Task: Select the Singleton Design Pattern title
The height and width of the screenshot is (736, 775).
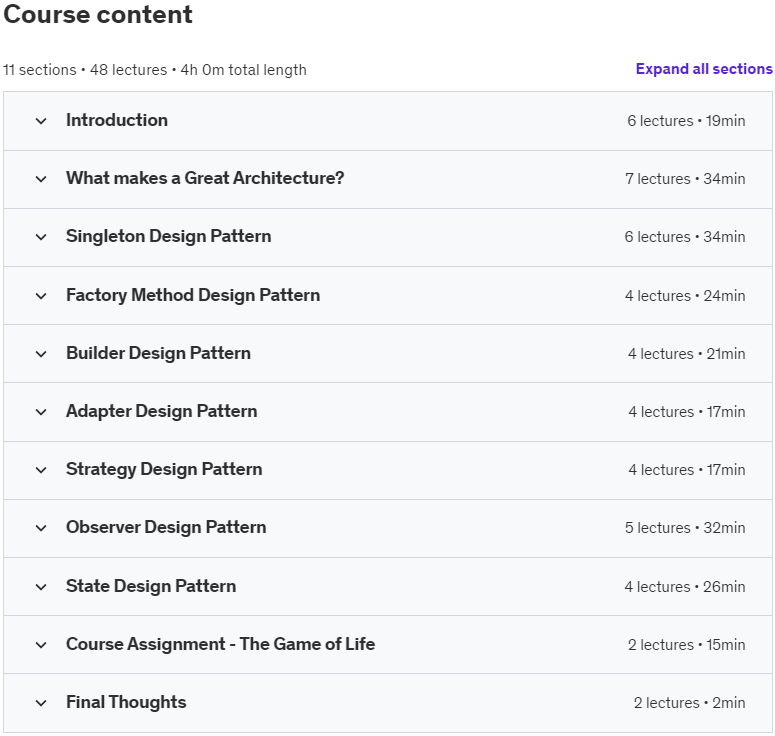Action: [x=169, y=236]
